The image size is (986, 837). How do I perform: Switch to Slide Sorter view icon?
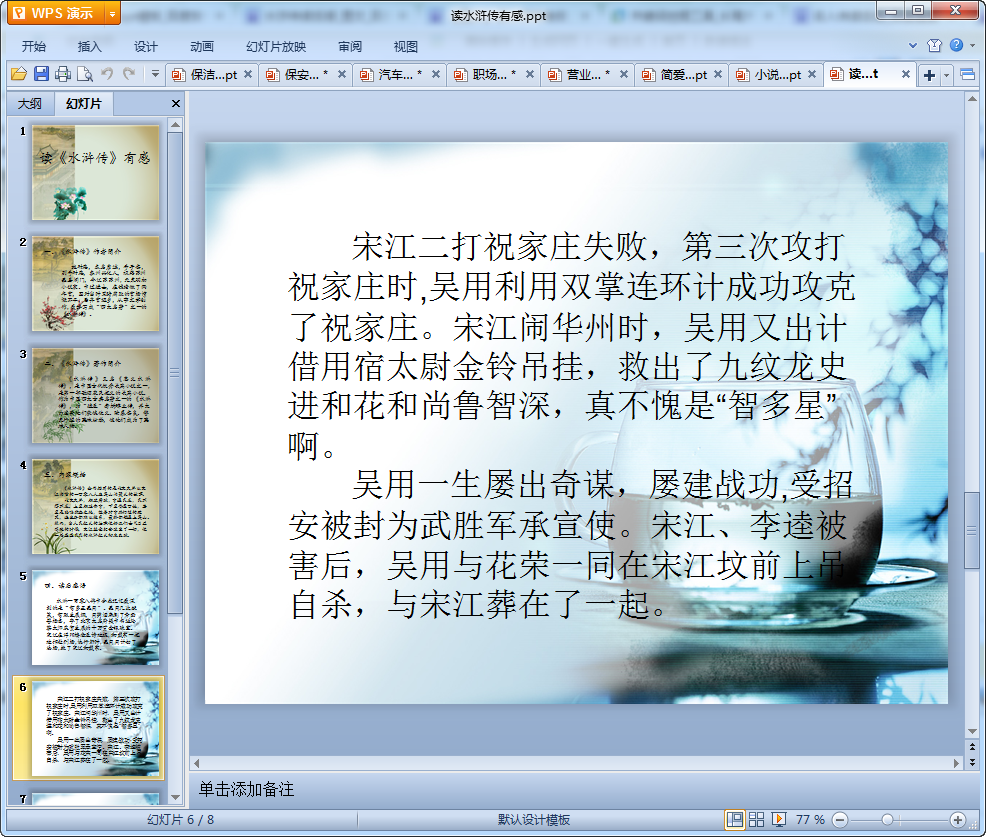(756, 819)
